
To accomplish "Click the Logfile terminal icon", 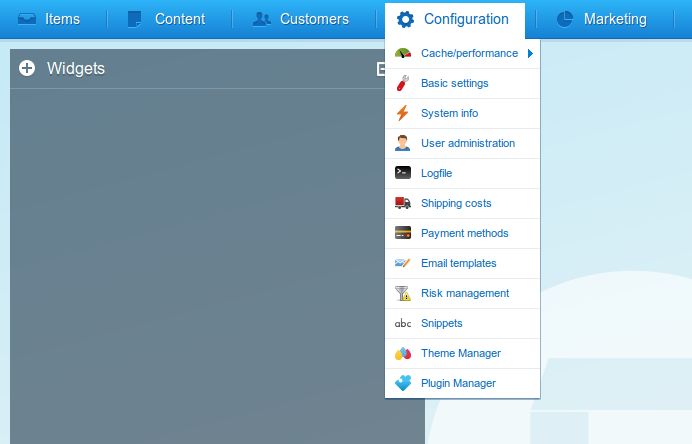I will (403, 173).
